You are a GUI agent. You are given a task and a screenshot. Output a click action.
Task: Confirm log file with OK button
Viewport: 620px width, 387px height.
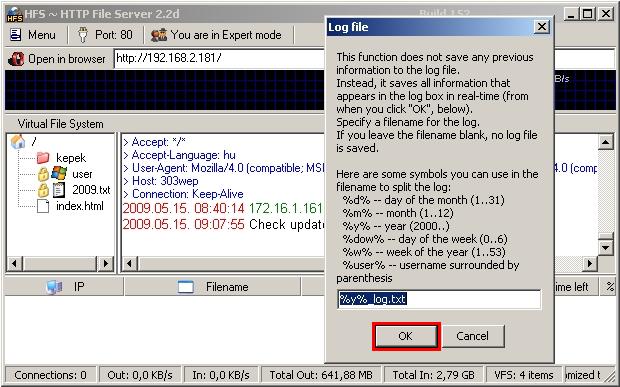pos(406,336)
